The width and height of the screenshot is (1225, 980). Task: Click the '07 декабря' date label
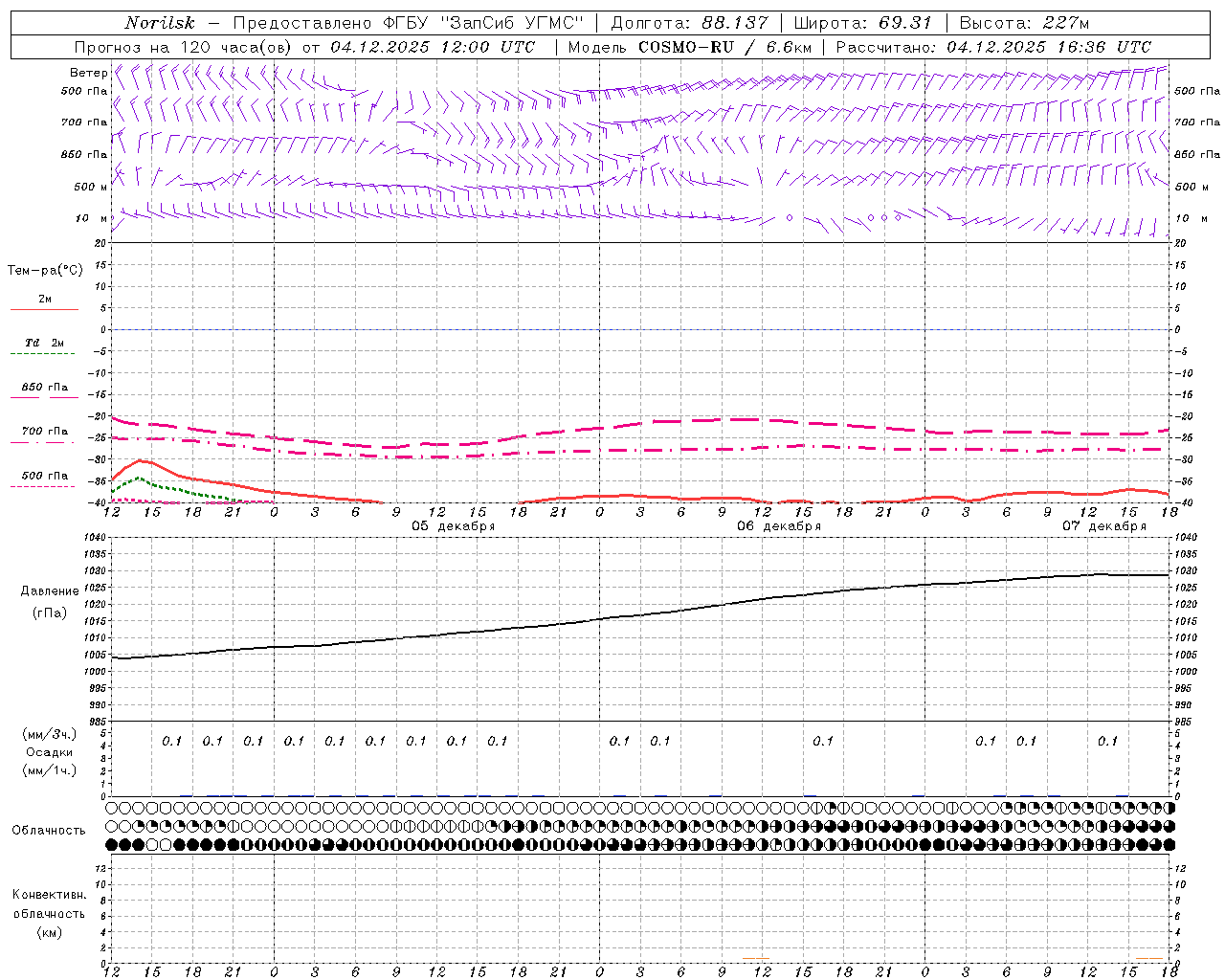pos(1104,526)
